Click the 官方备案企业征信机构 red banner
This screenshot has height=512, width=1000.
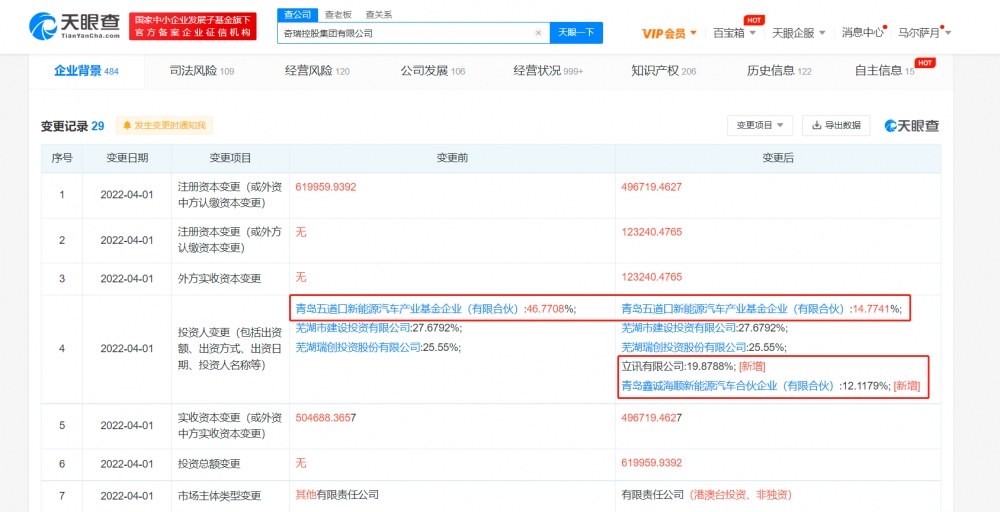[193, 33]
